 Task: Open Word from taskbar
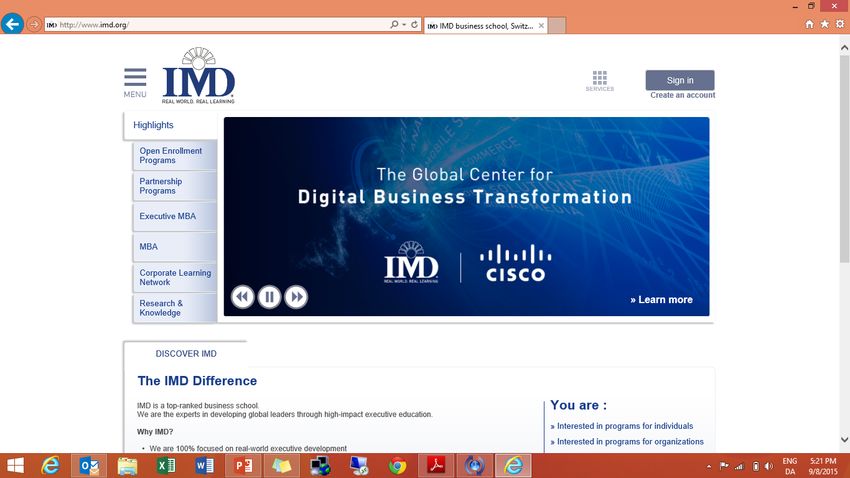click(204, 466)
